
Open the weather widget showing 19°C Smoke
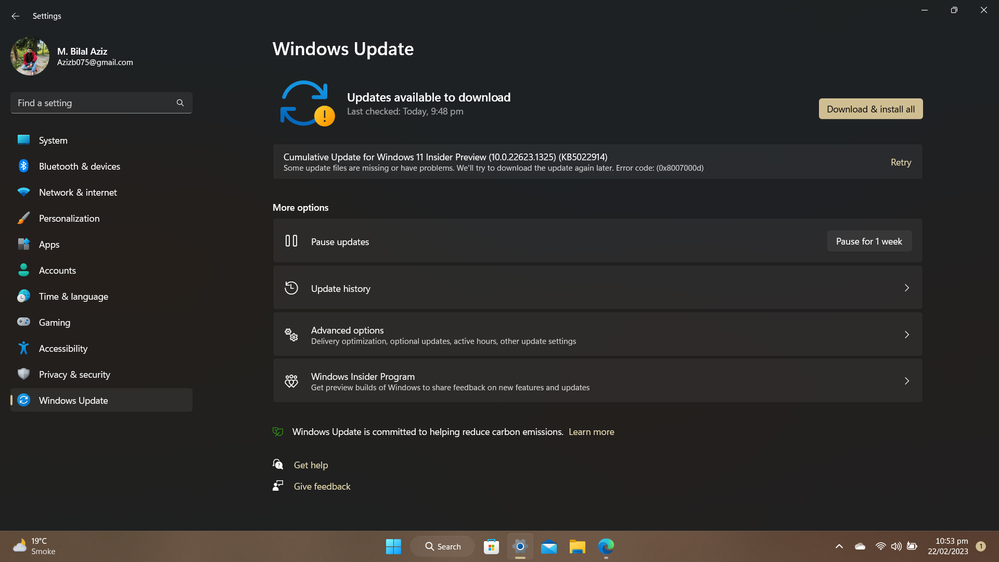click(34, 546)
